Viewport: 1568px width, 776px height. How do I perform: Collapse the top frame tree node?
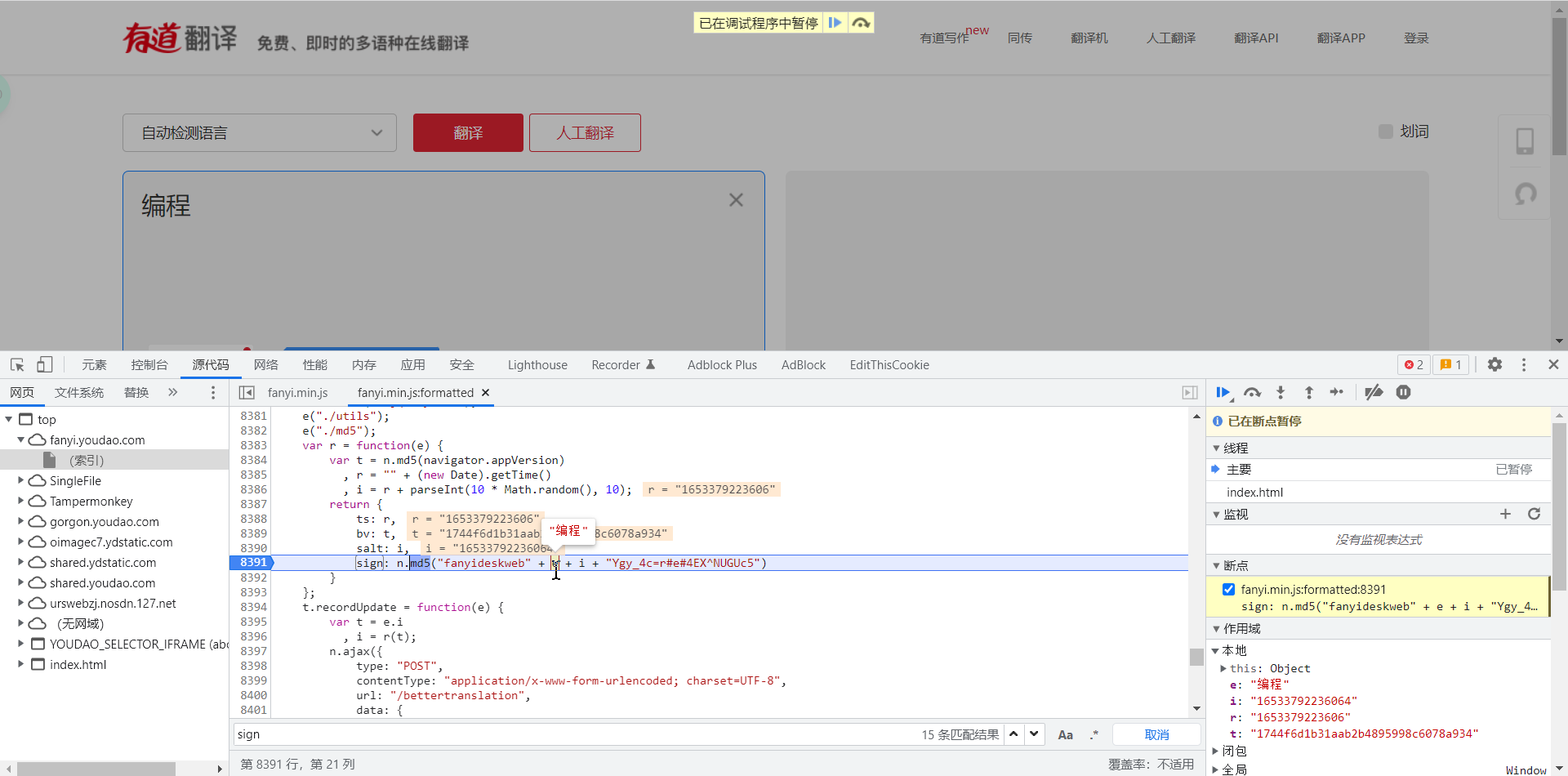[9, 420]
